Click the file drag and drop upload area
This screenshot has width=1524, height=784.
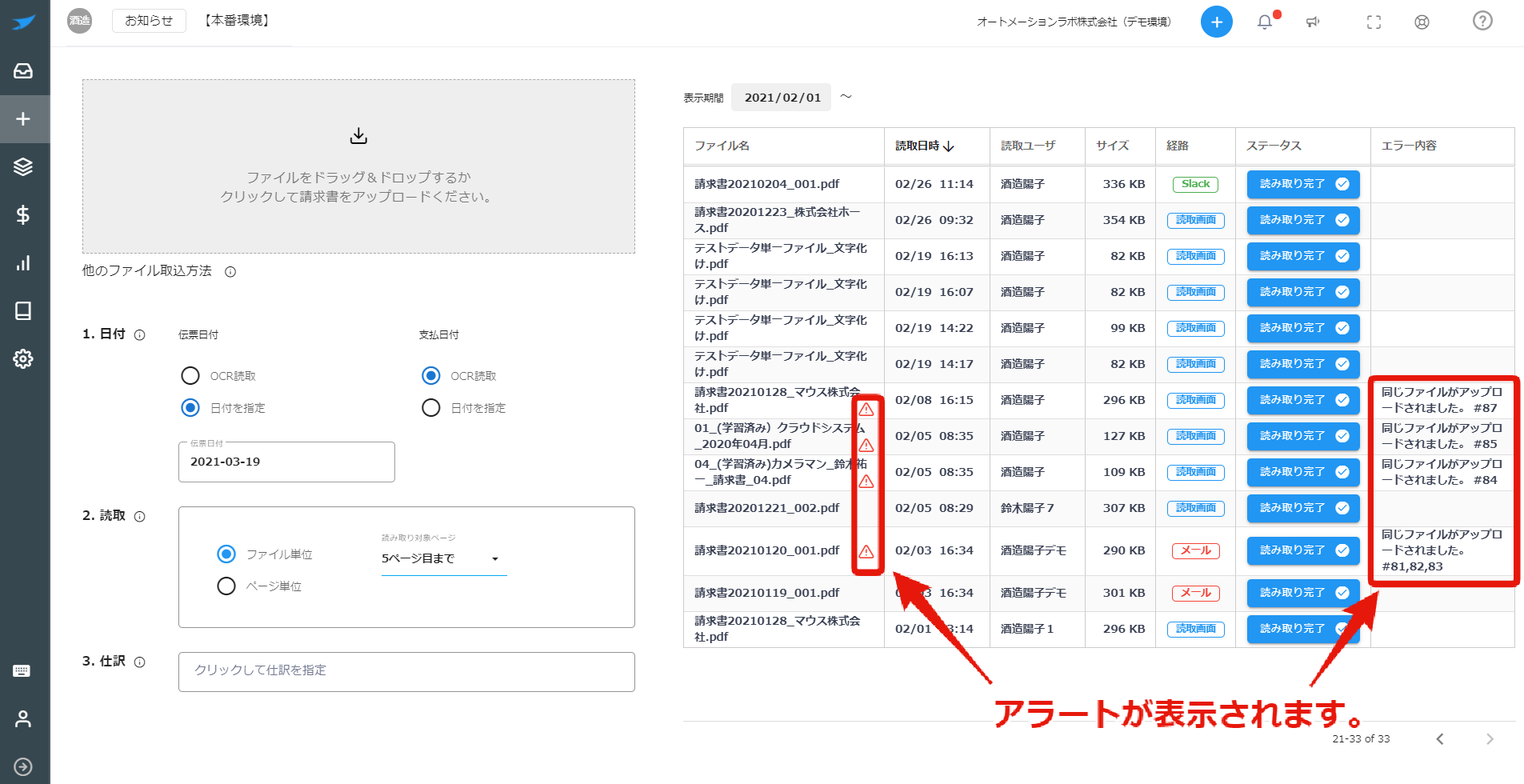pos(358,166)
